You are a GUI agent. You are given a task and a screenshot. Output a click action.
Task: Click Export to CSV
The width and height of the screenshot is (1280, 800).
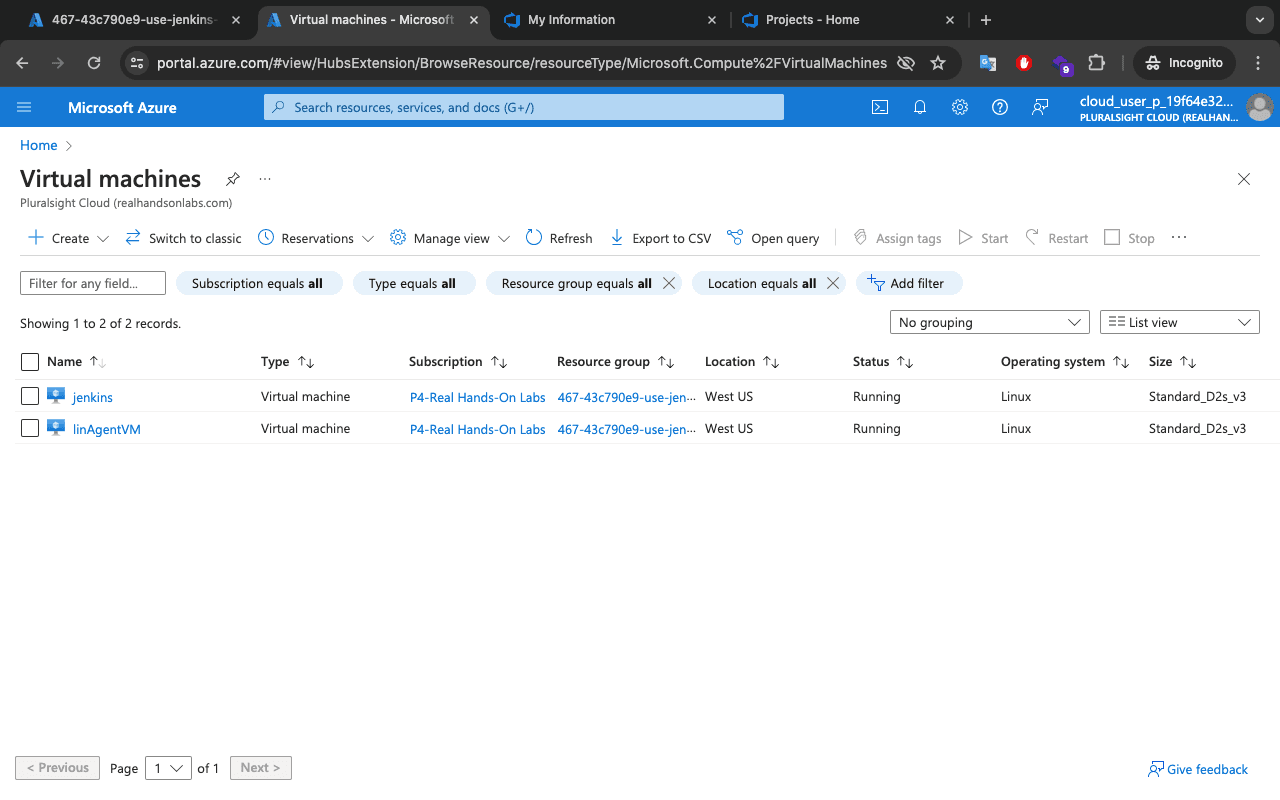(x=661, y=238)
